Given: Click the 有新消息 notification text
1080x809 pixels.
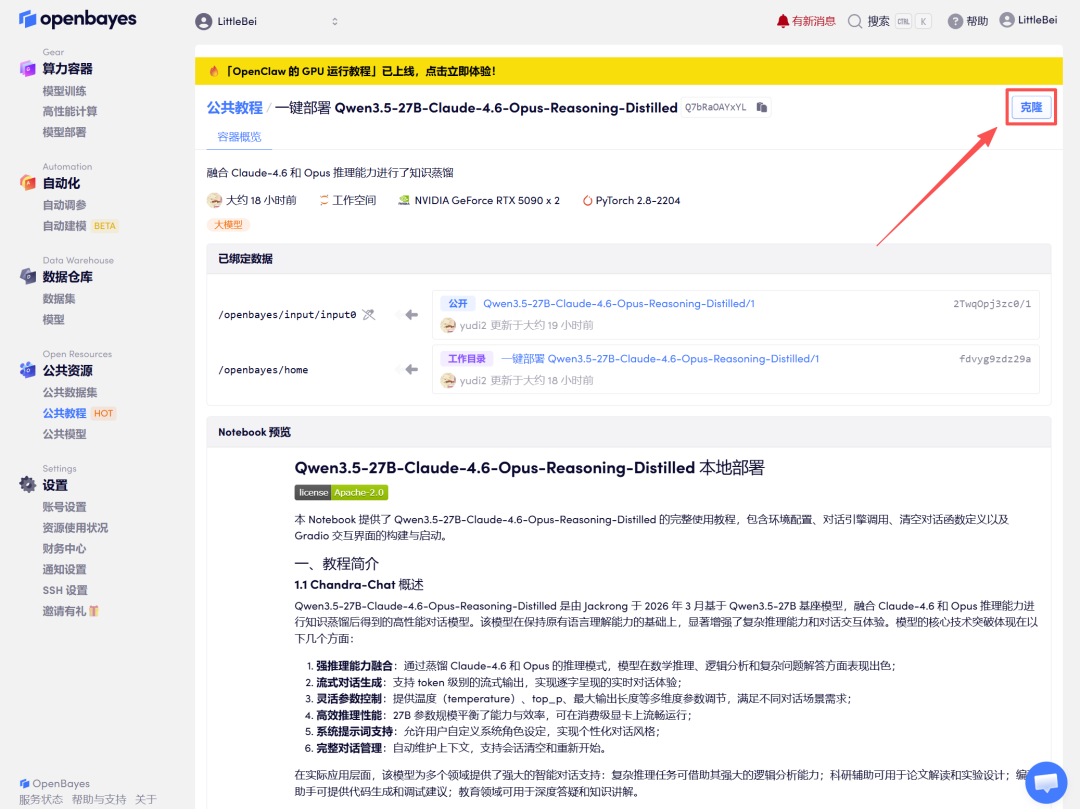Looking at the screenshot, I should pyautogui.click(x=813, y=21).
